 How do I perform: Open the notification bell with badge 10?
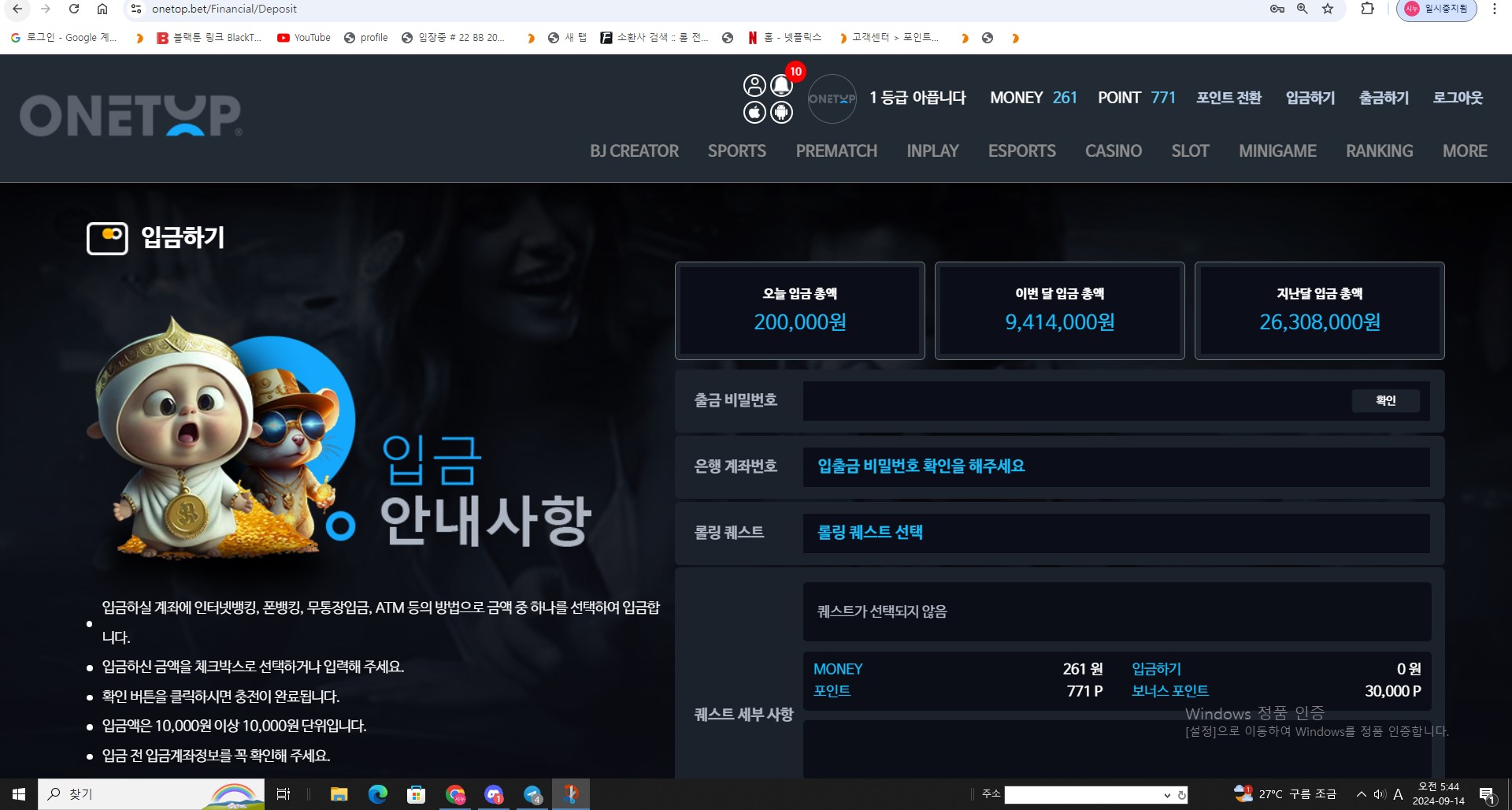point(781,85)
